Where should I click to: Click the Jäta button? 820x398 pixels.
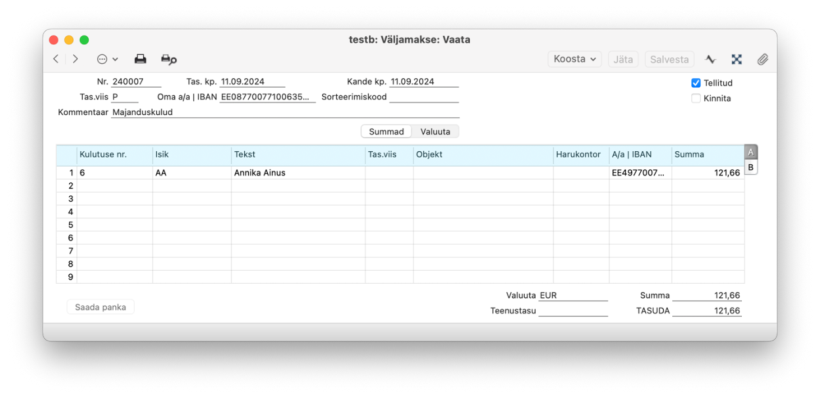[623, 59]
